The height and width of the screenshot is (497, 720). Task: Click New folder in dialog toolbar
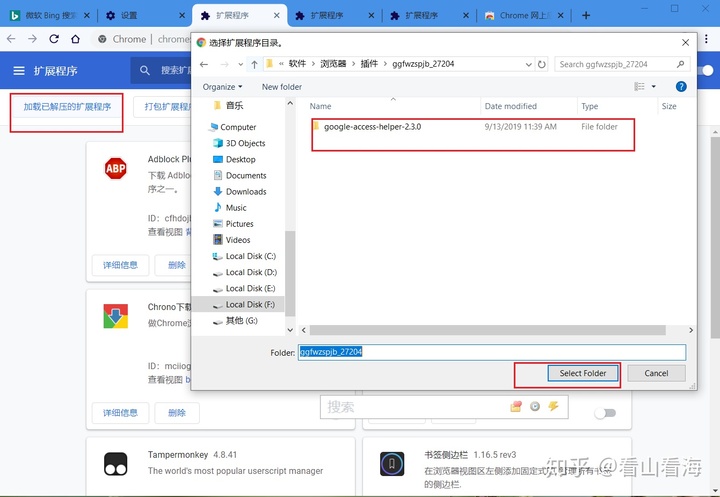tap(281, 87)
